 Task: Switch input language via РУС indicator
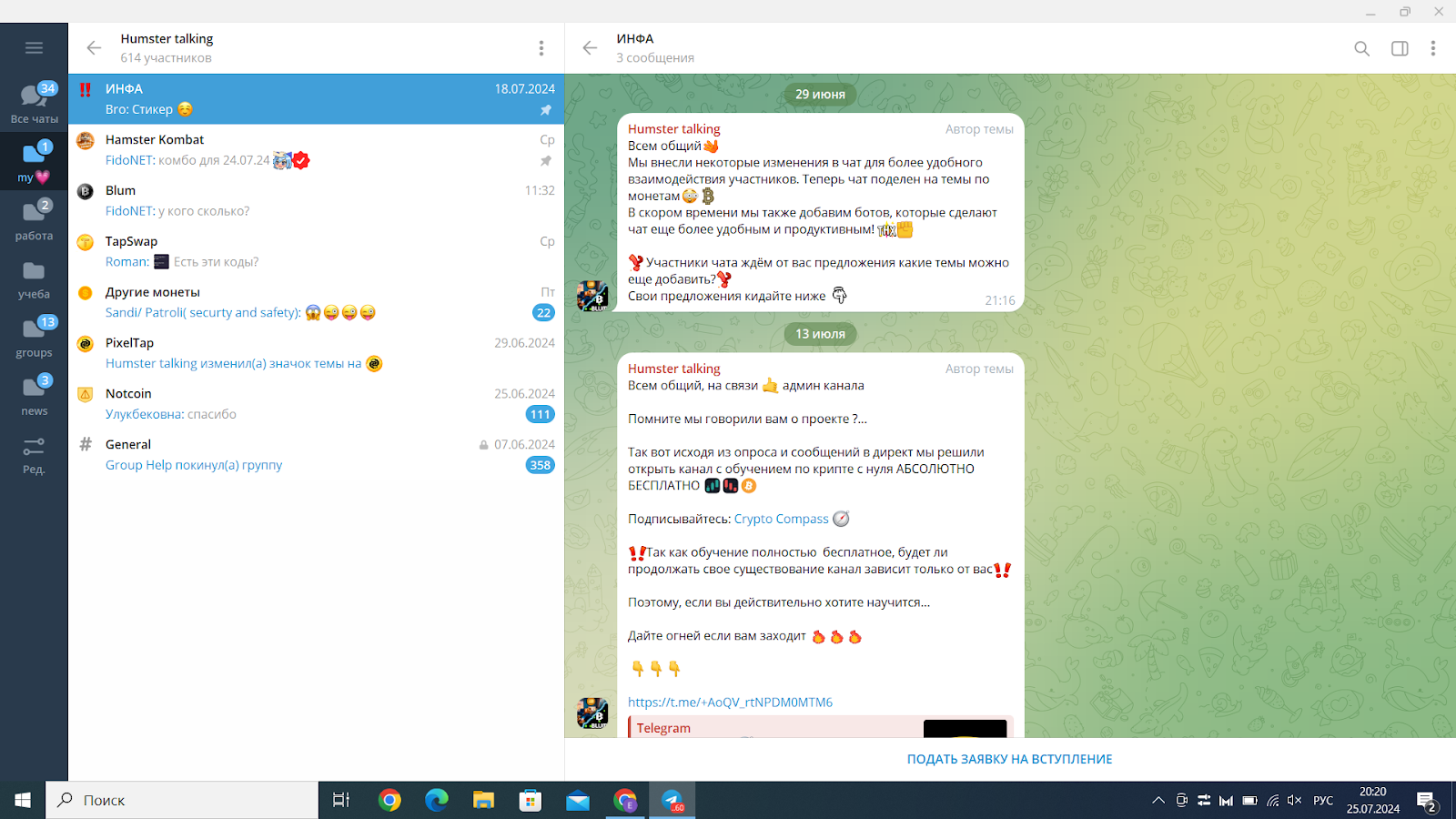tap(1323, 801)
